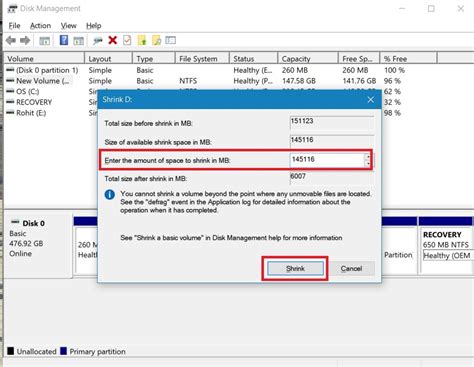This screenshot has width=474, height=367.
Task: Click the Disk Management title bar app icon
Action: coord(12,9)
